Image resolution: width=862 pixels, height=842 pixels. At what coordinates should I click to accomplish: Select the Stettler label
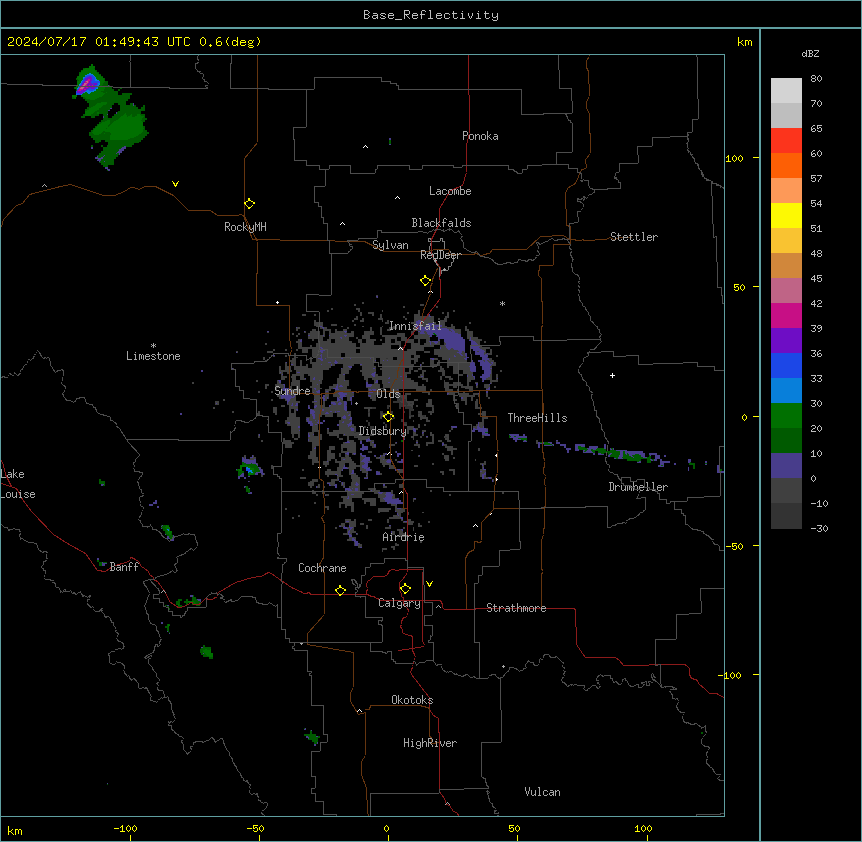(634, 237)
